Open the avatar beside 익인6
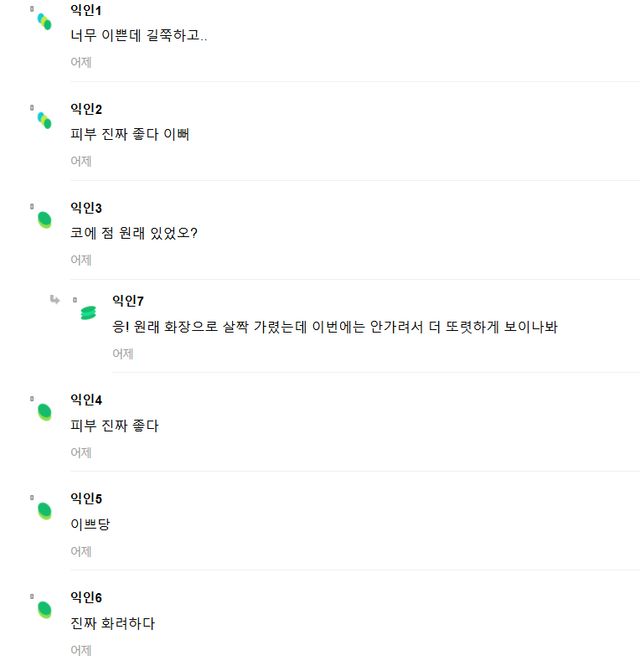Viewport: 640px width, 666px height. point(44,609)
